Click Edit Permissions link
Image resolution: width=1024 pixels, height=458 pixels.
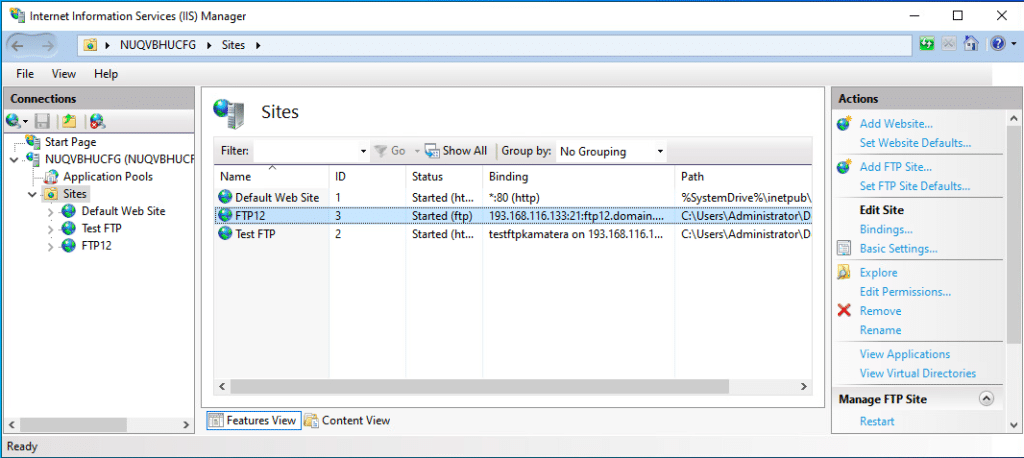[x=905, y=292]
